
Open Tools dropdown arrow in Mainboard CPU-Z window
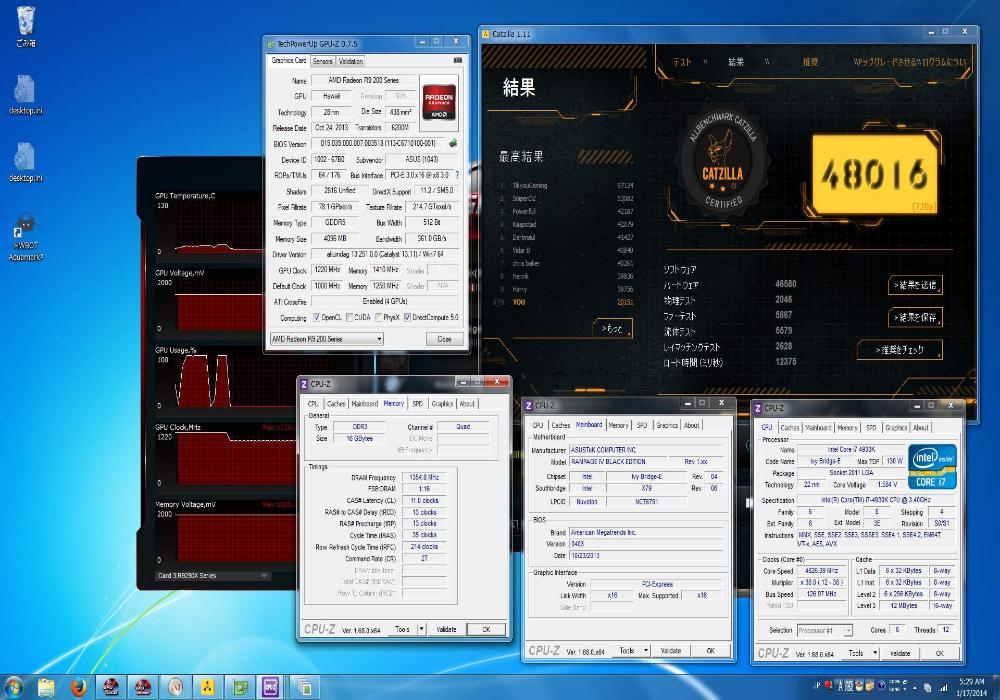click(646, 650)
